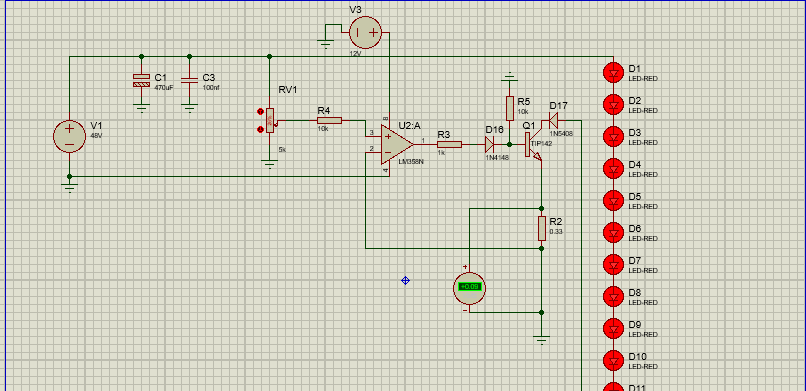This screenshot has width=806, height=391.
Task: Click the D16 1N4148 diode
Action: 489,144
